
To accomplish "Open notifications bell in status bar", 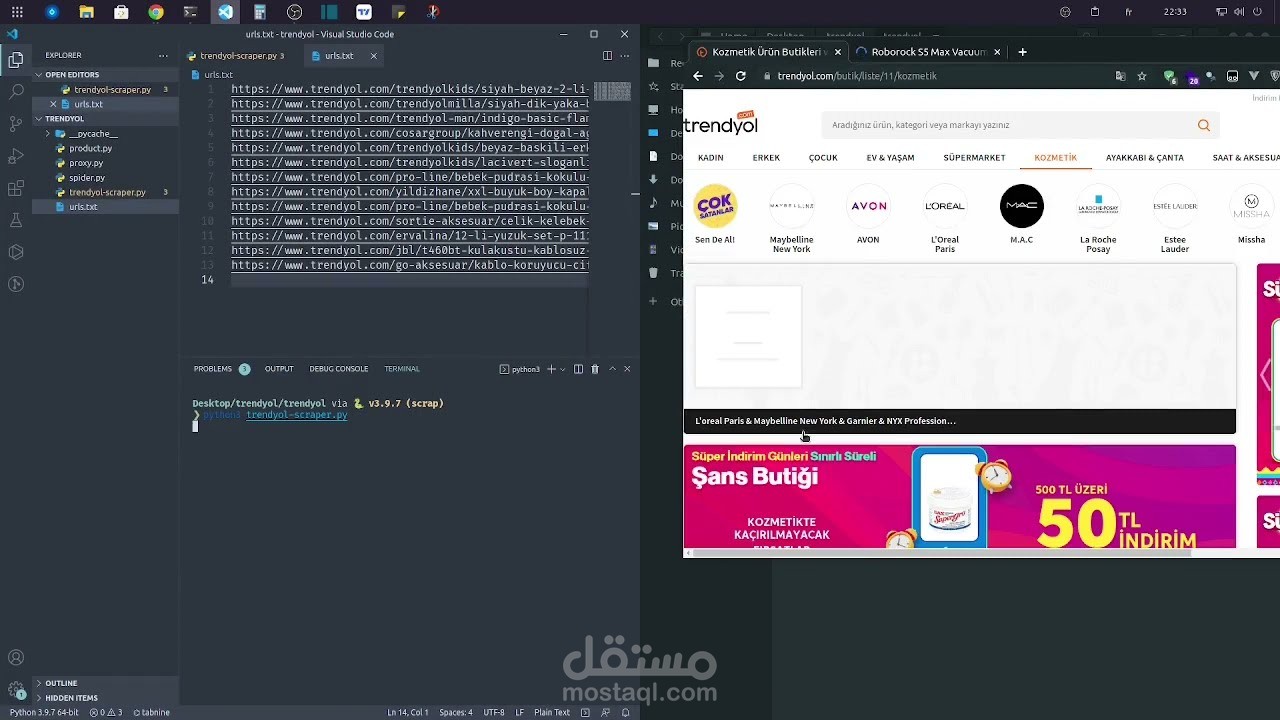I will click(x=626, y=713).
